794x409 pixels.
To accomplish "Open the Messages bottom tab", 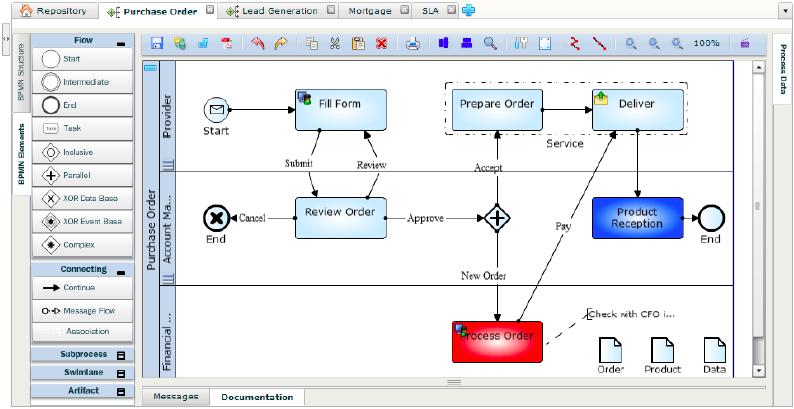I will [x=176, y=397].
